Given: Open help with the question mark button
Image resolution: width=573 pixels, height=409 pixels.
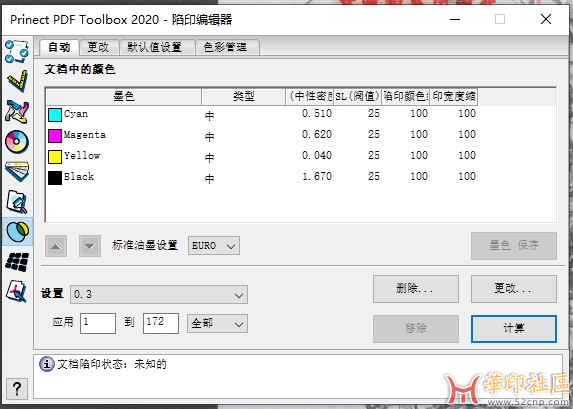Looking at the screenshot, I should click(16, 389).
